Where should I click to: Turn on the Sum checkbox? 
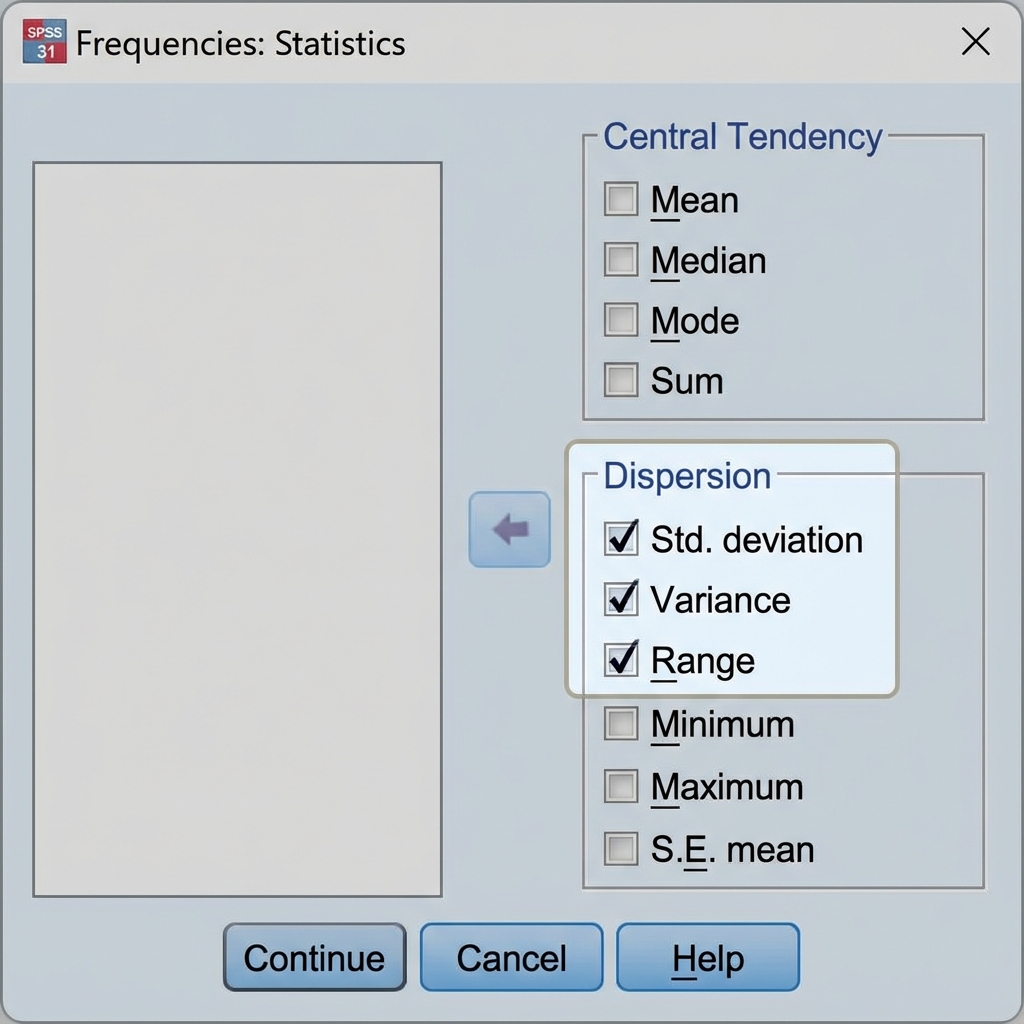[x=621, y=381]
